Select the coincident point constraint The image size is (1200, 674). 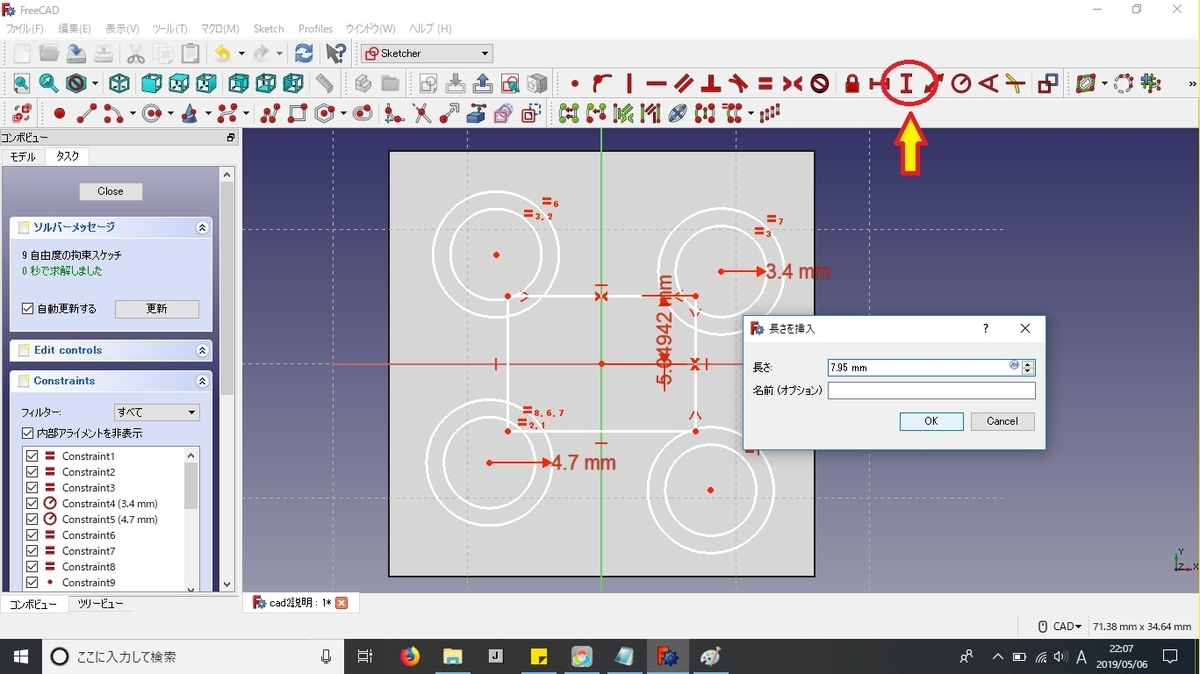(x=575, y=84)
